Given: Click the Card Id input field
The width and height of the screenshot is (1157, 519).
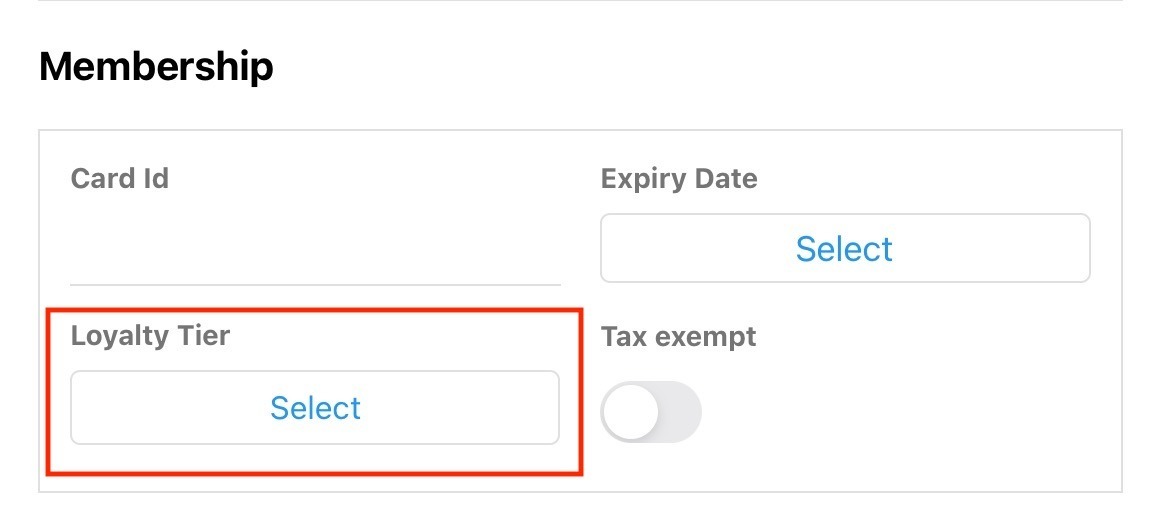Looking at the screenshot, I should tap(315, 250).
